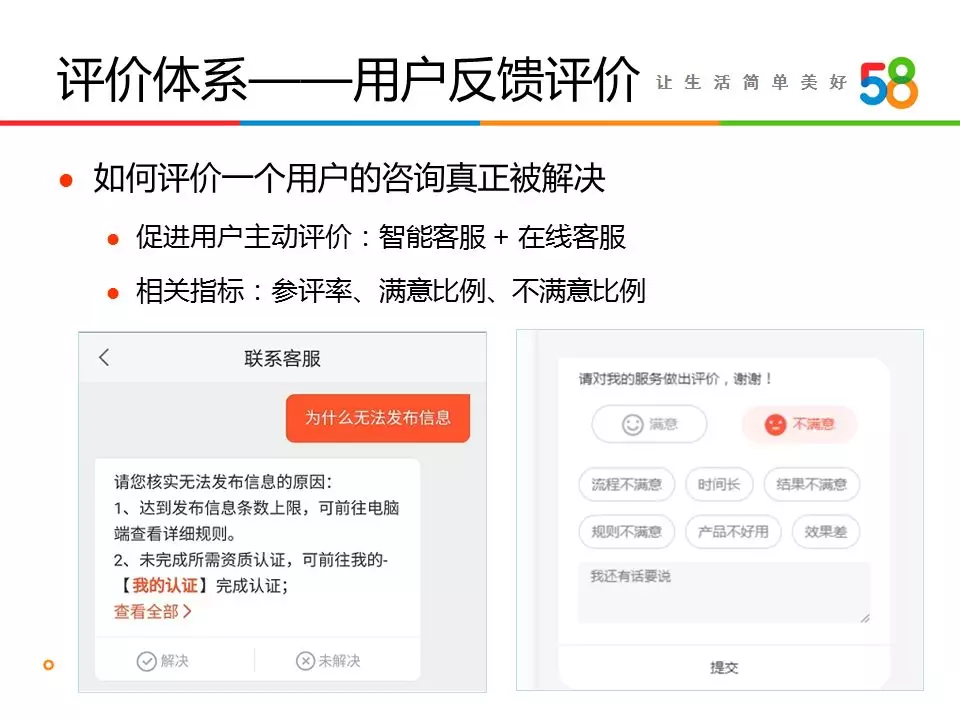Click the 我还有话要说 text box
The height and width of the screenshot is (720, 960).
pyautogui.click(x=724, y=593)
